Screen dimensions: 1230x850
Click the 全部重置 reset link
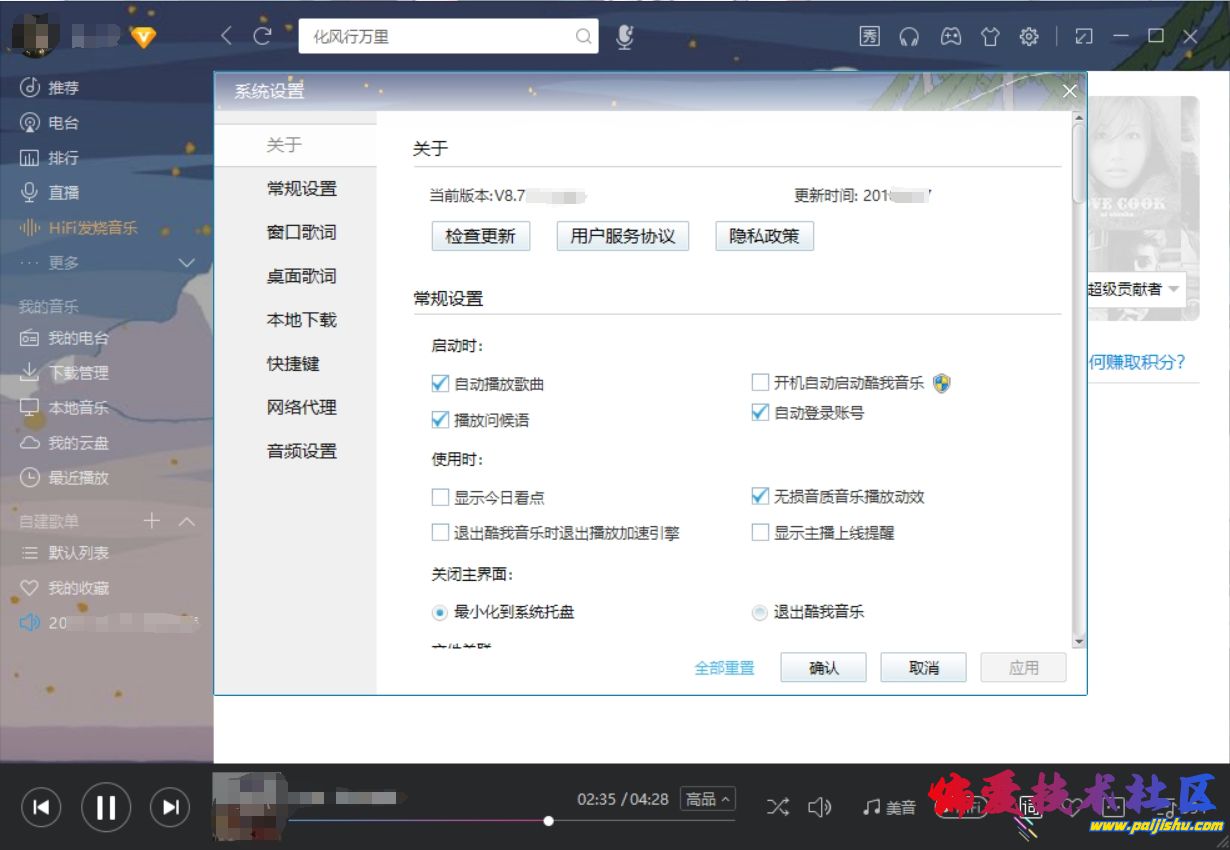[x=725, y=666]
